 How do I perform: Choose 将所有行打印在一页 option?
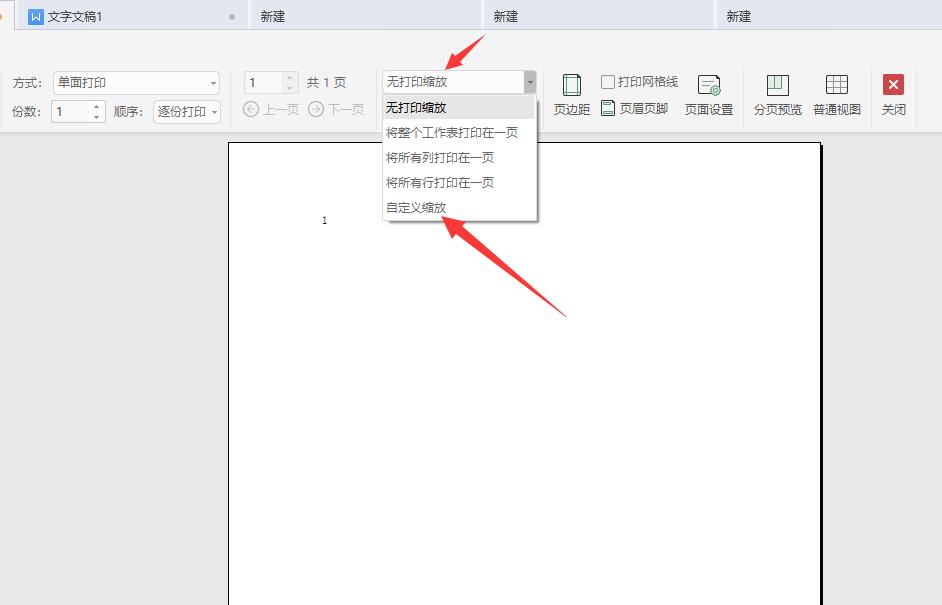459,183
